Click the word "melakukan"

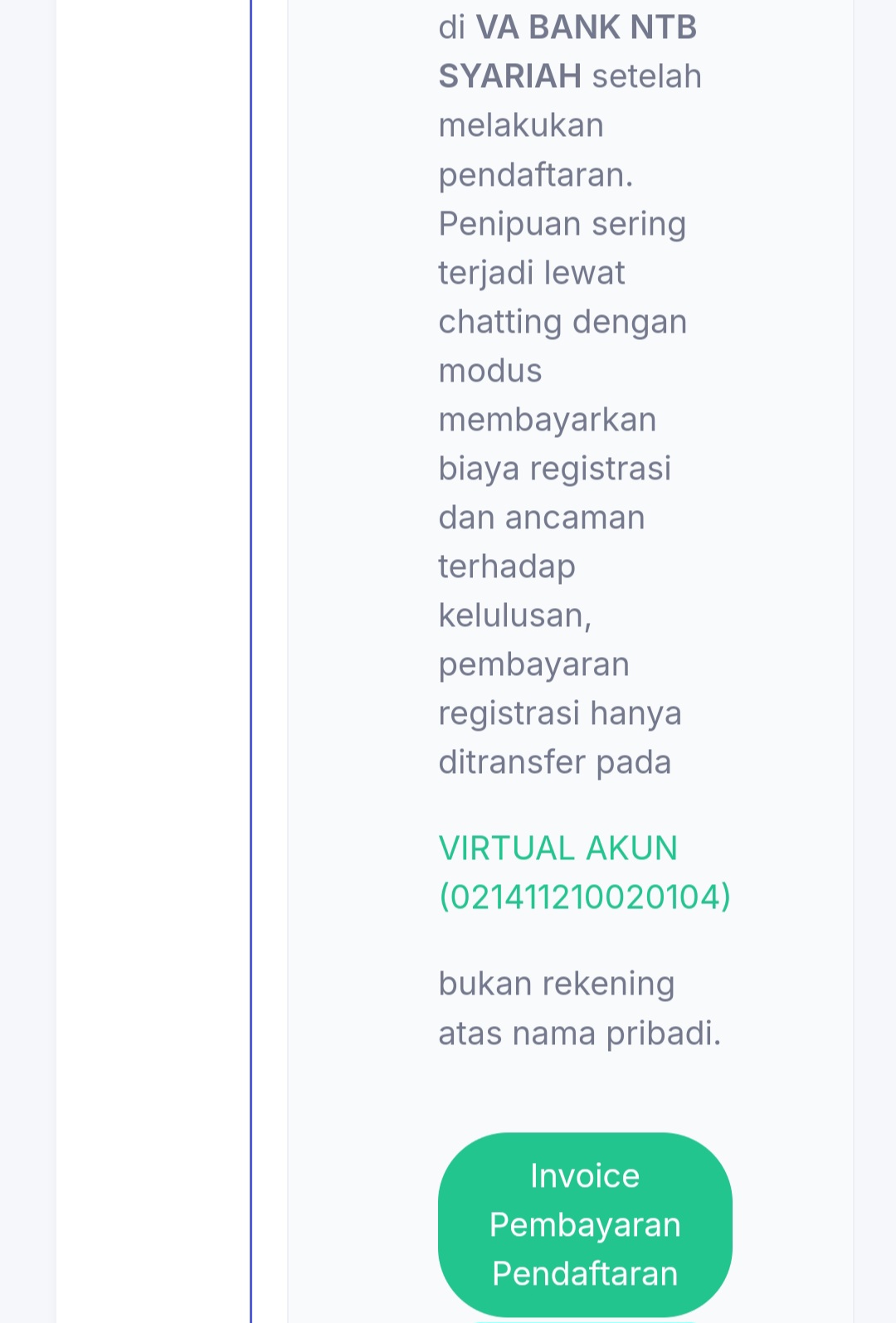(x=521, y=125)
